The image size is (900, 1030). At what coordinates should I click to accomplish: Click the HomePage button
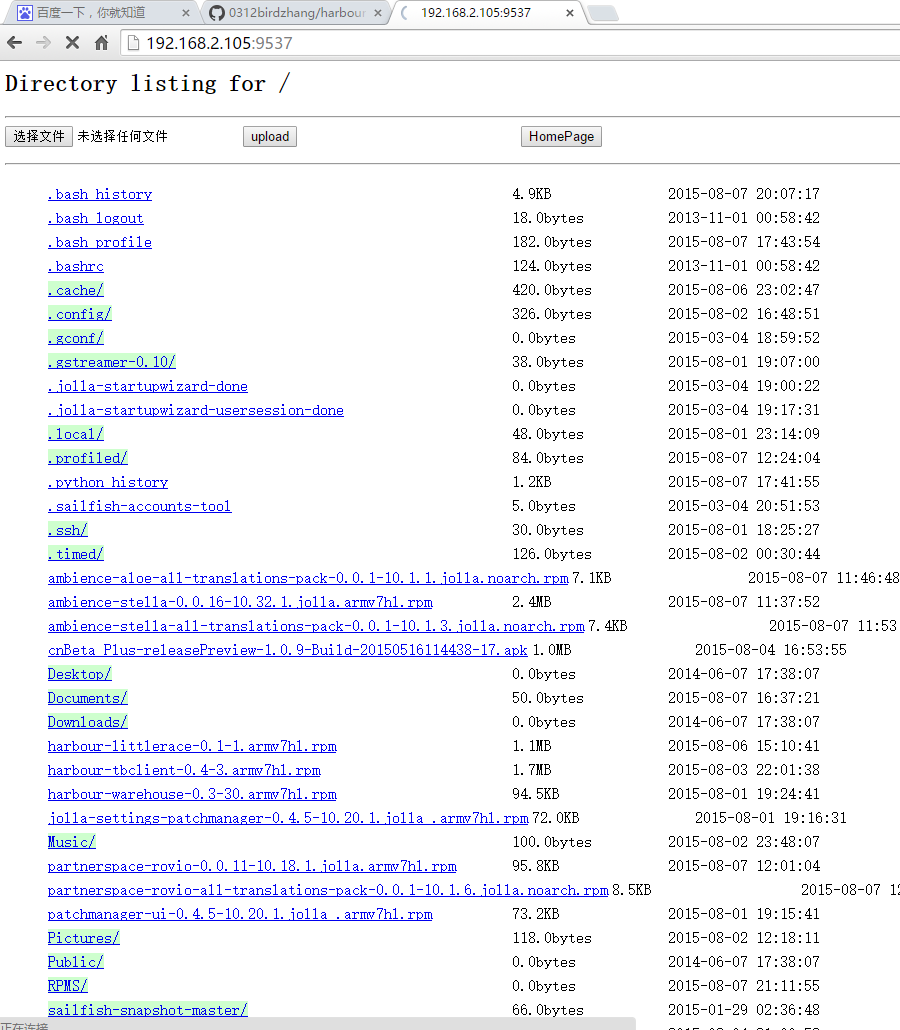click(x=561, y=137)
